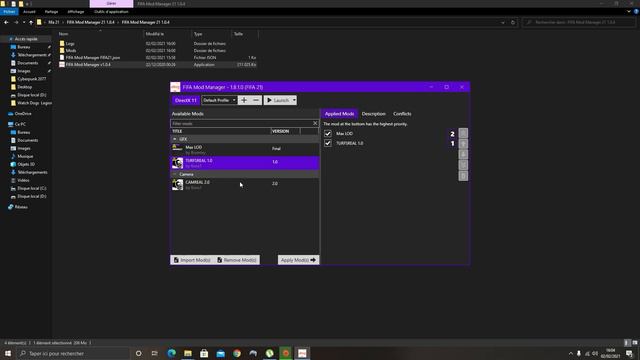The image size is (640, 360).
Task: Click bottom button in priority control column
Action: [463, 176]
